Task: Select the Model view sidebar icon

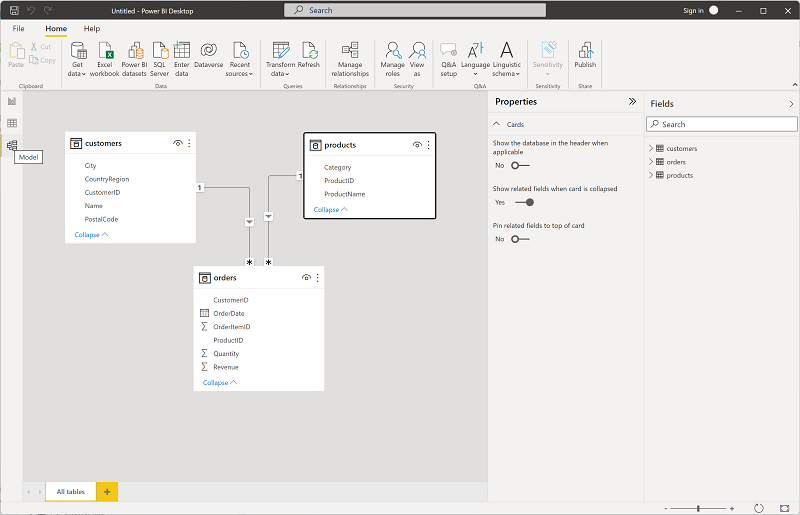Action: tap(12, 145)
